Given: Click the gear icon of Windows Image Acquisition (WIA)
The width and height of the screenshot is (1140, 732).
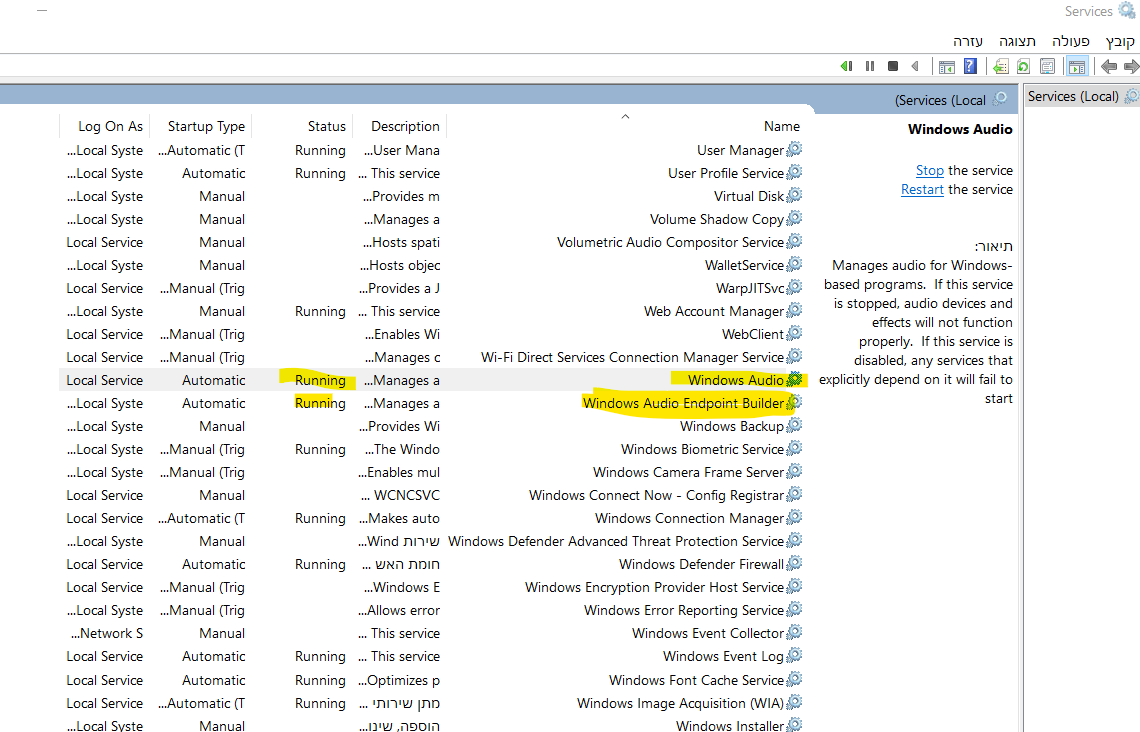Looking at the screenshot, I should [795, 703].
